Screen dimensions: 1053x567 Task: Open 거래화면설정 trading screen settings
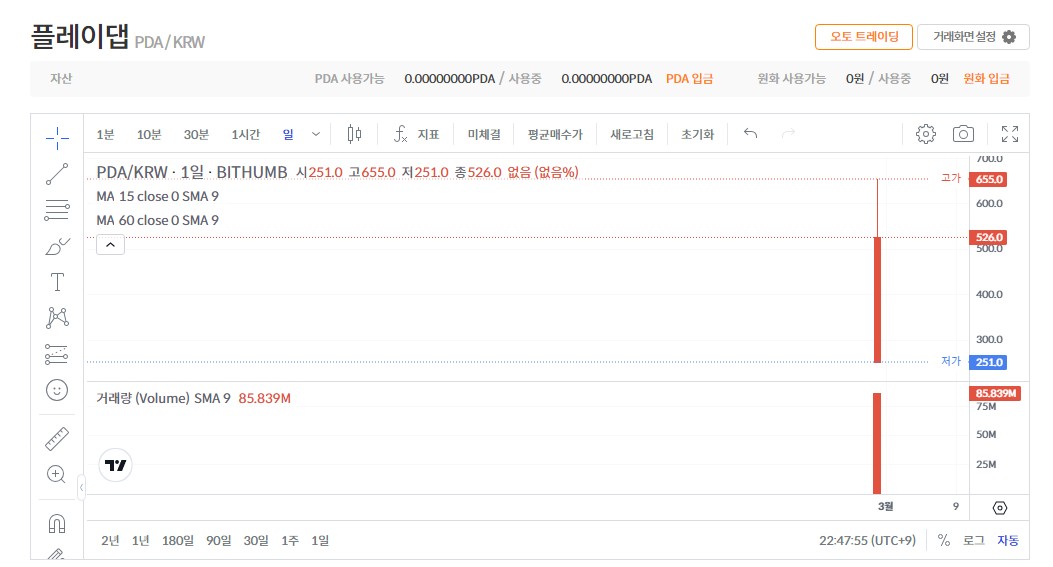point(973,36)
